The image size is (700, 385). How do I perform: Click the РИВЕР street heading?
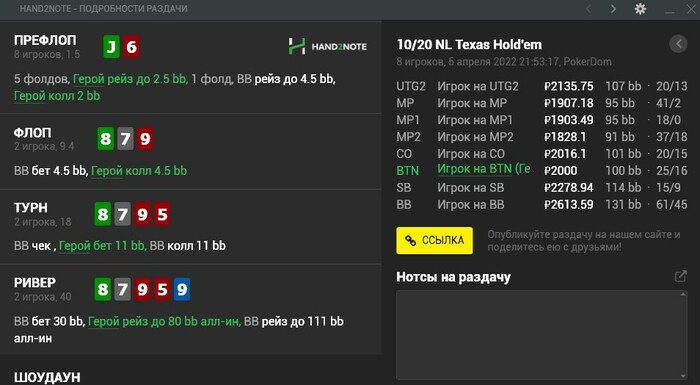point(35,283)
